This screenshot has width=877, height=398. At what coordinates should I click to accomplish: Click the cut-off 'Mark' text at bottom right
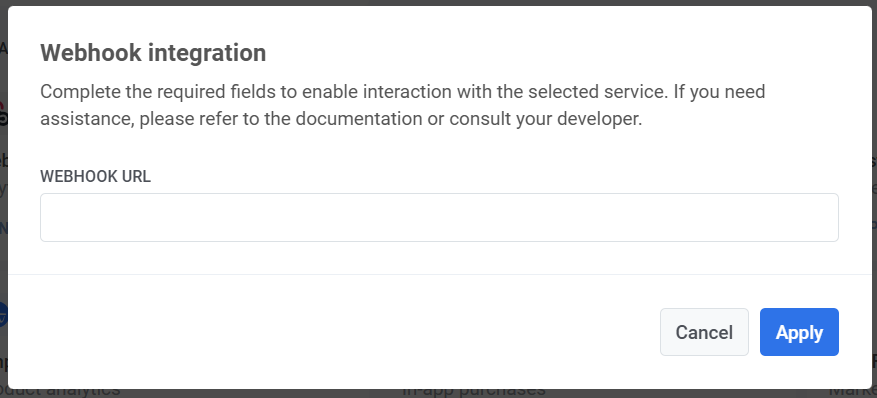(x=853, y=393)
